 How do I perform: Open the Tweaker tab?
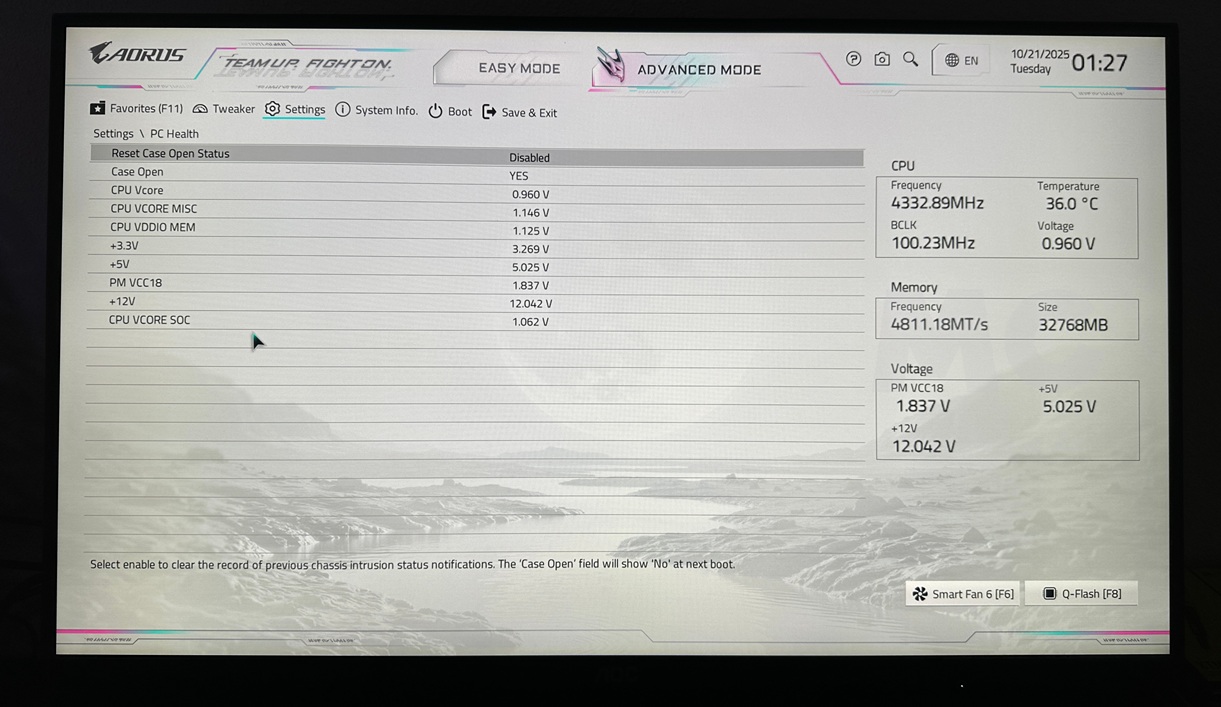224,109
